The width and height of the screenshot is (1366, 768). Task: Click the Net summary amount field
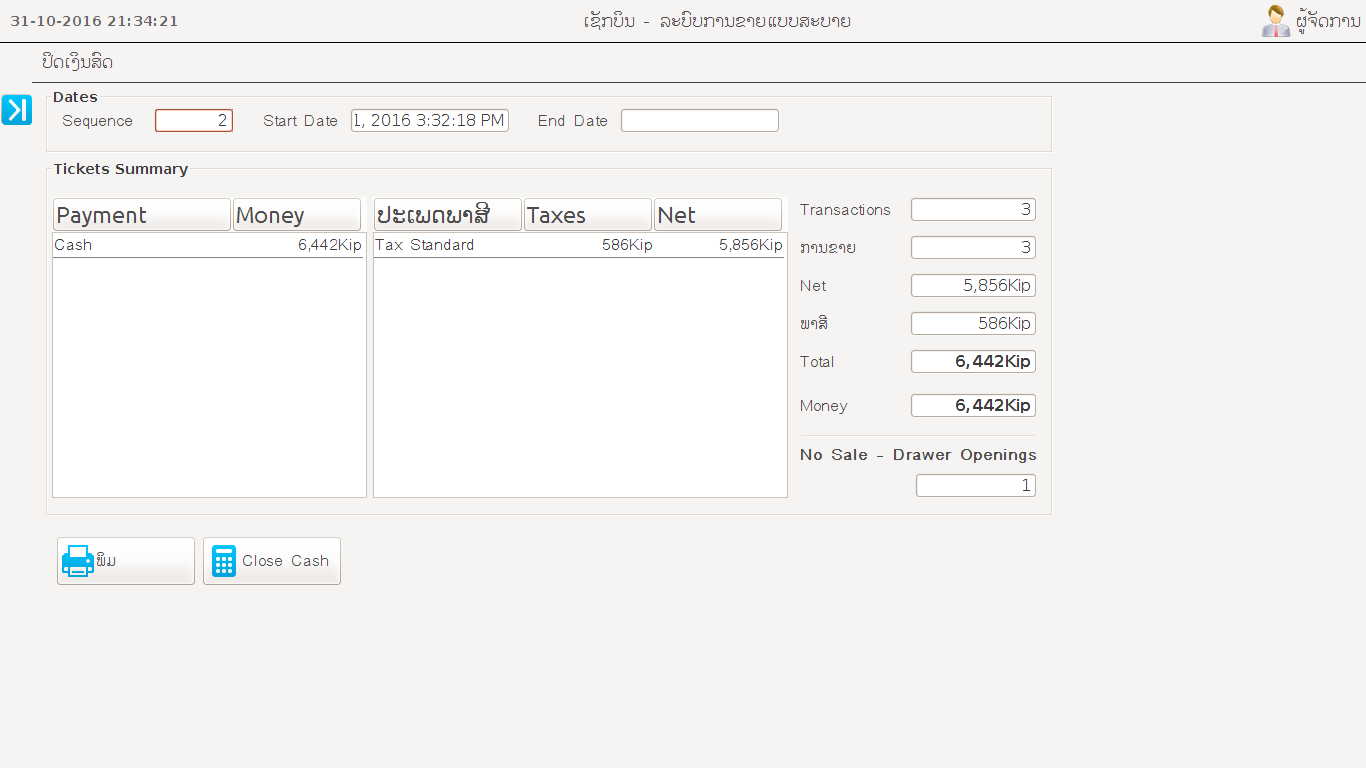tap(972, 286)
